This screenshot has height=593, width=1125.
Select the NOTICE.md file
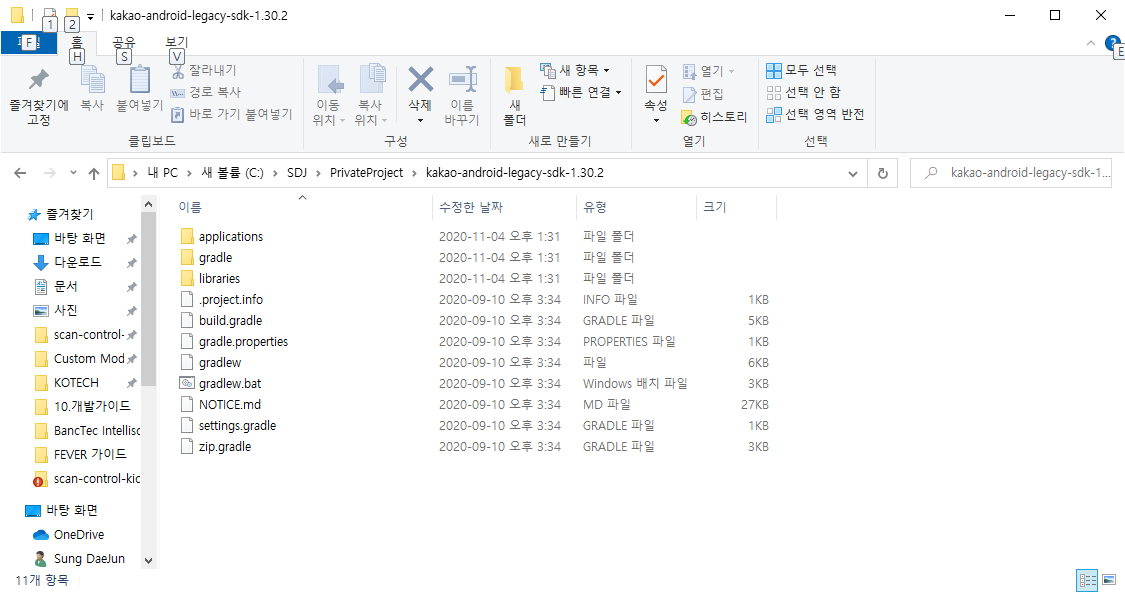(x=230, y=404)
